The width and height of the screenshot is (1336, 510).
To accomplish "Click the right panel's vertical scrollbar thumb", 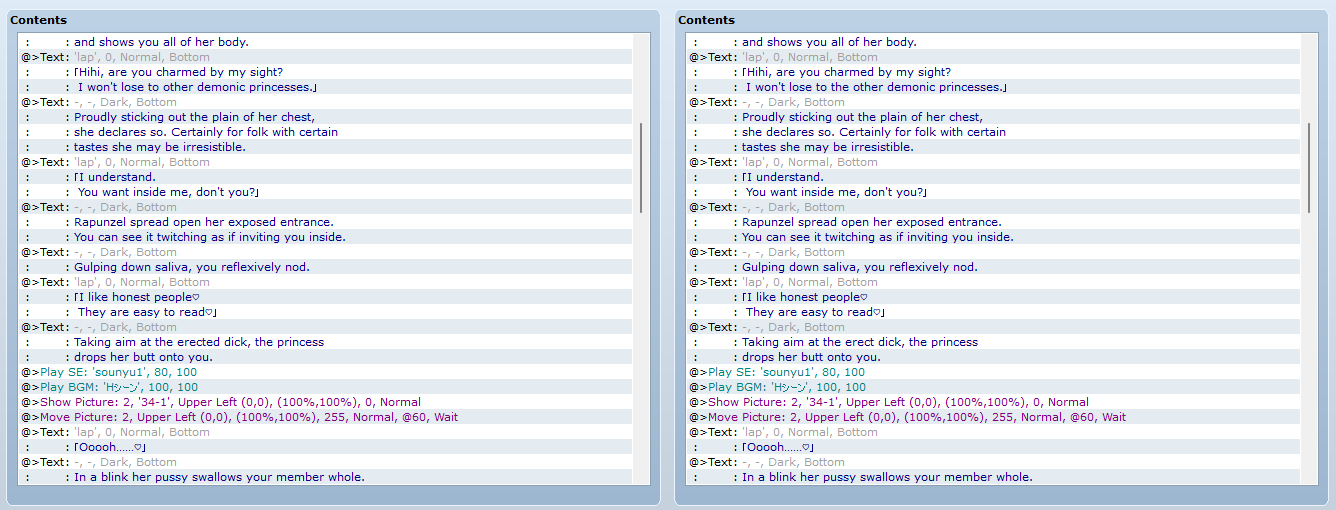I will click(x=1309, y=167).
